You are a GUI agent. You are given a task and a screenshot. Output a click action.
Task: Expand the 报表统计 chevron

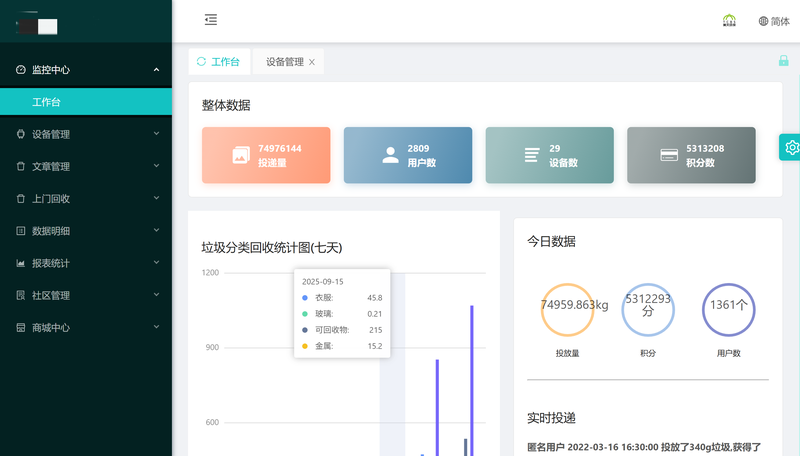[x=156, y=262]
